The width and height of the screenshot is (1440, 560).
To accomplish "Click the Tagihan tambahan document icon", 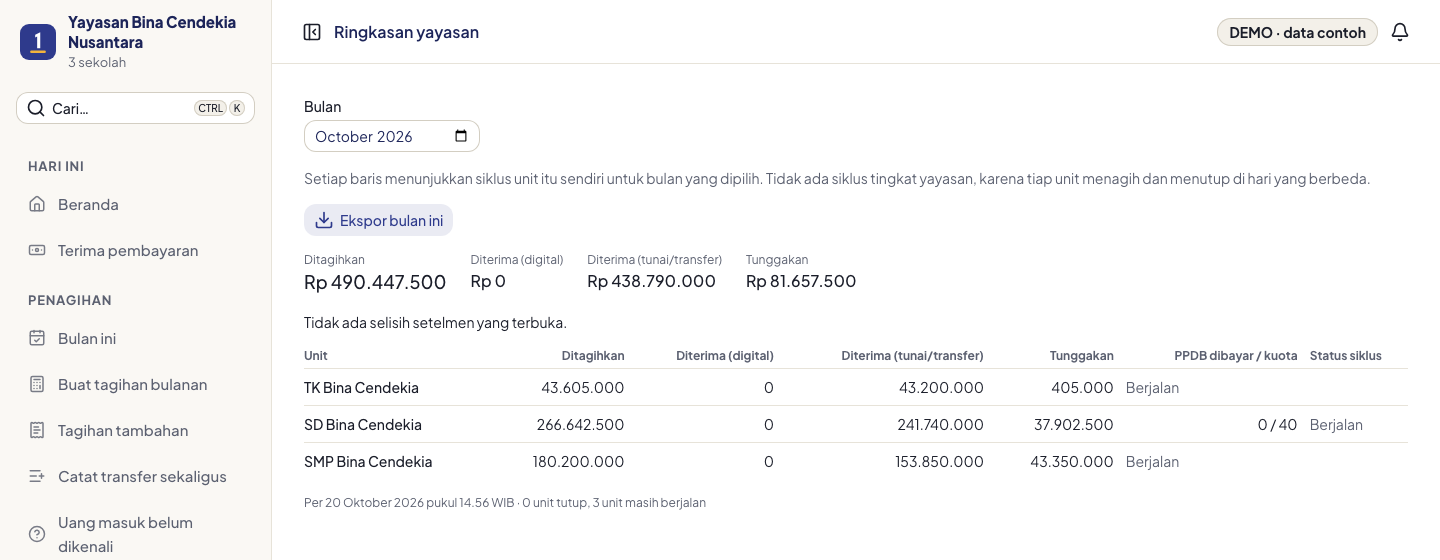I will [37, 430].
